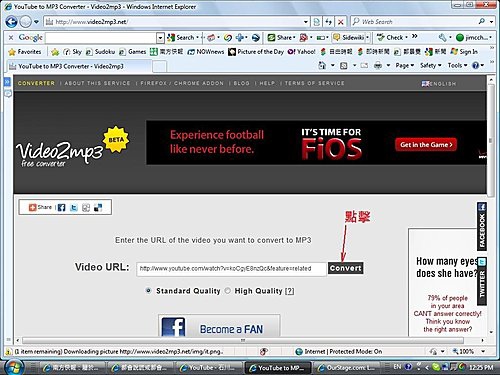Click the Sign In favorites link
This screenshot has height=375, width=500.
tap(464, 52)
